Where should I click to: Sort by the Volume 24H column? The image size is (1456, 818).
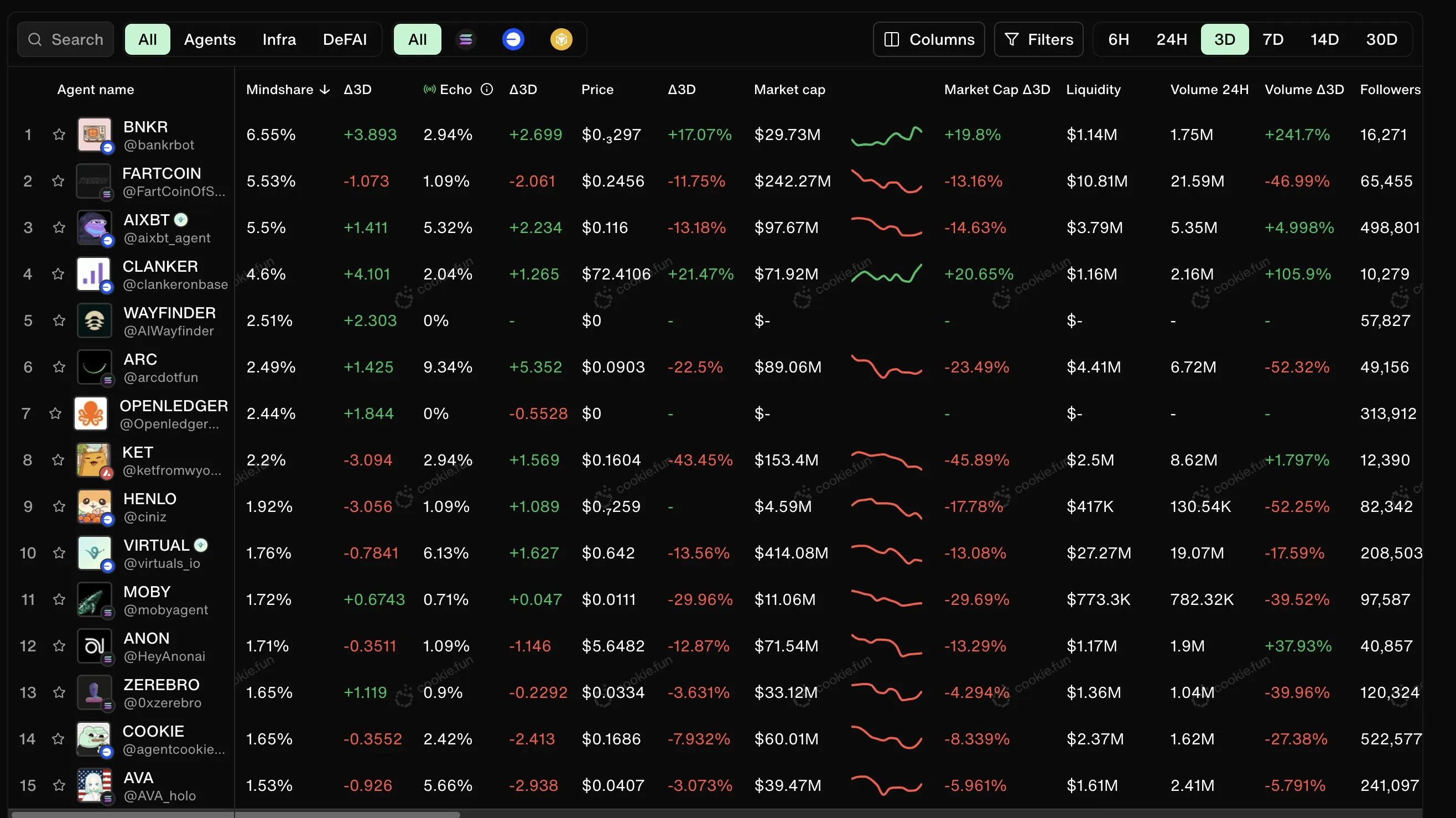tap(1209, 89)
